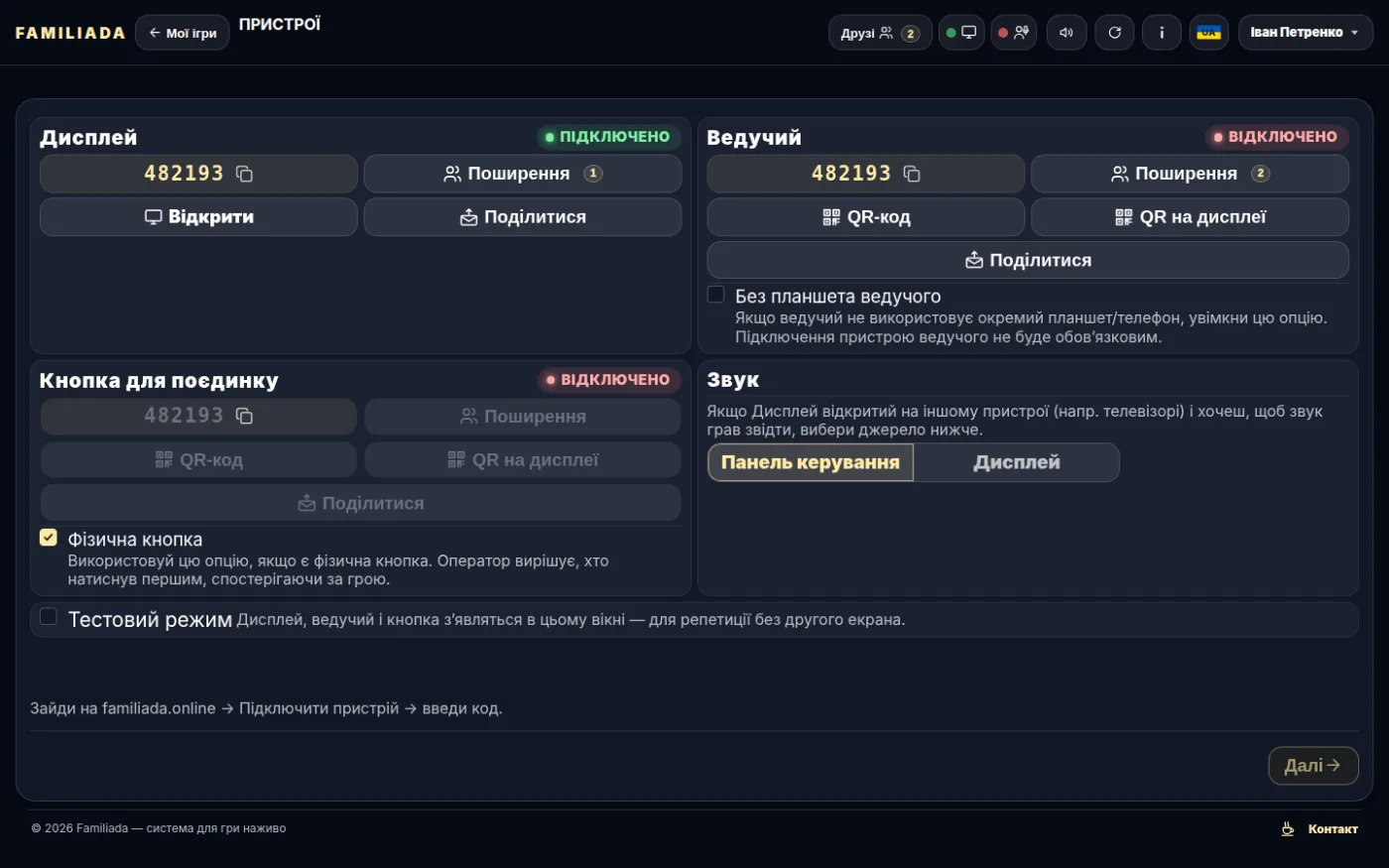This screenshot has width=1389, height=868.
Task: Open Поширення sharing in Дисплей panel
Action: pos(523,174)
